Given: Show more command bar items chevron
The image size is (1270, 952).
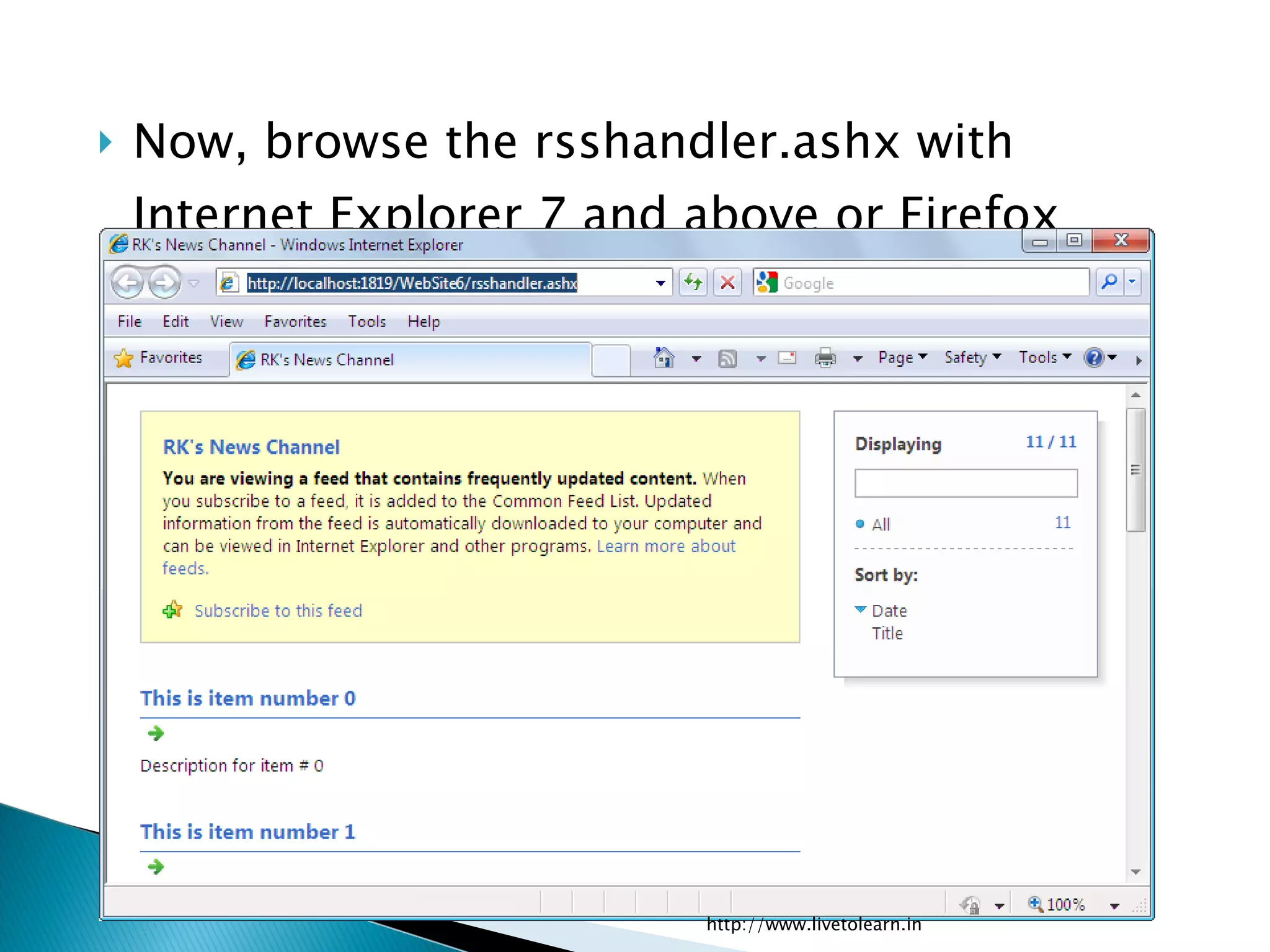Looking at the screenshot, I should point(1139,360).
